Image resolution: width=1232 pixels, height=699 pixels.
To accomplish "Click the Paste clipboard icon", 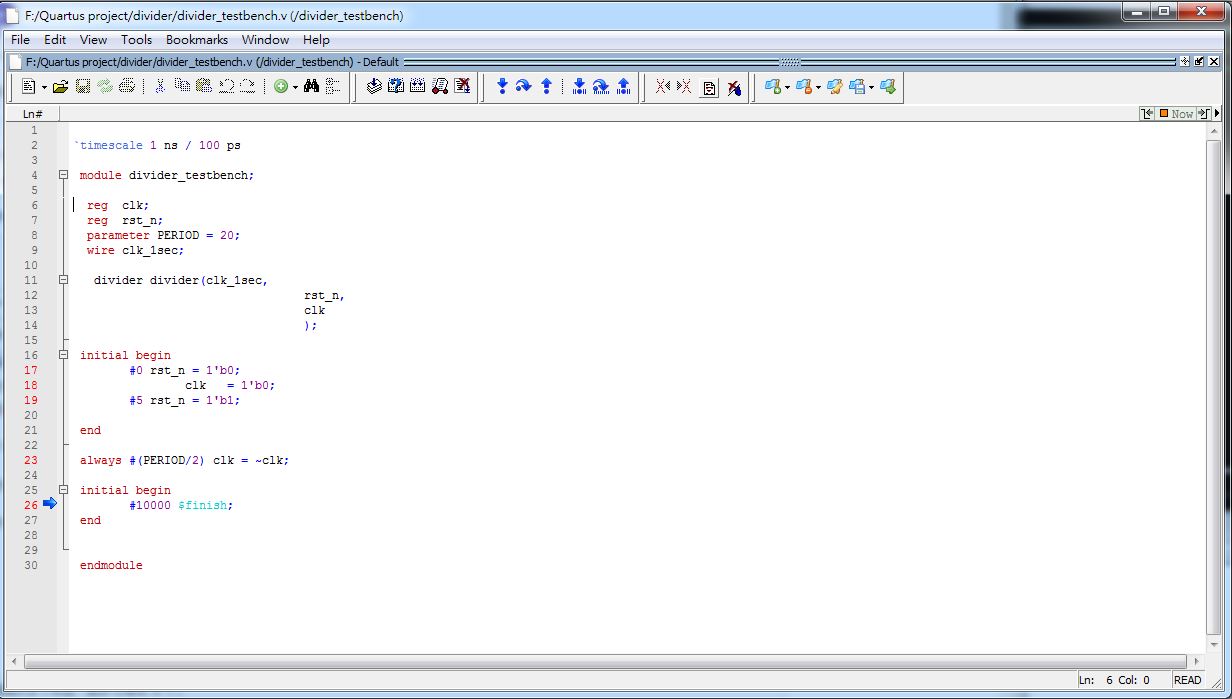I will 204,87.
